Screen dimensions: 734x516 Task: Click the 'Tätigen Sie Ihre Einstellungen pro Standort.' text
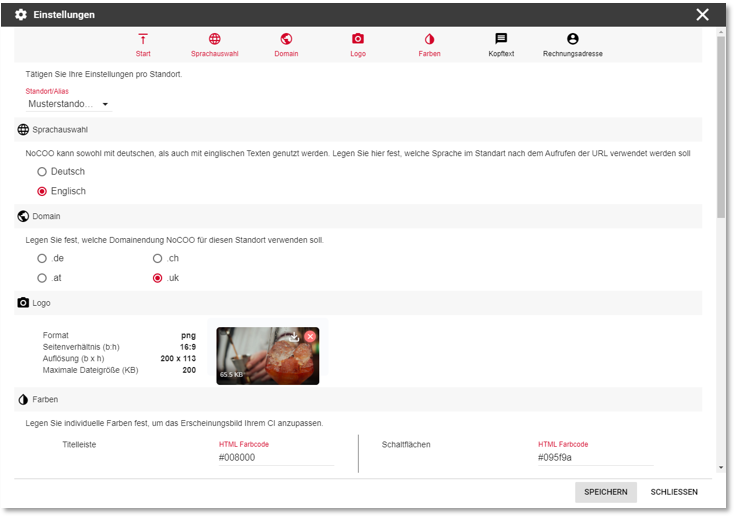103,74
